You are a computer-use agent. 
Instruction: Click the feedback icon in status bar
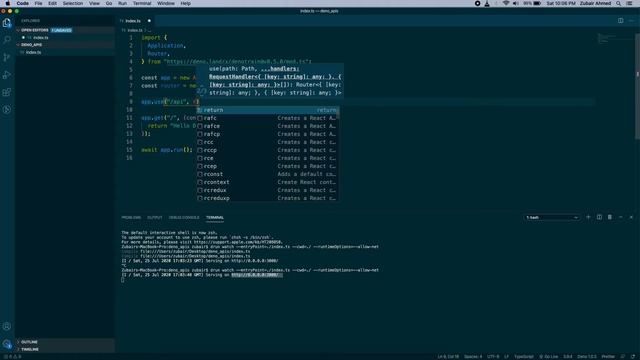623,357
